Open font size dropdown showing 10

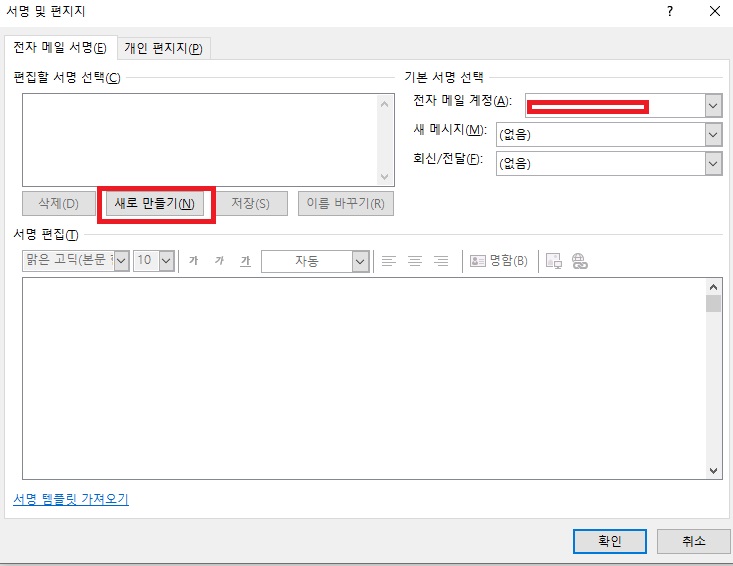166,261
